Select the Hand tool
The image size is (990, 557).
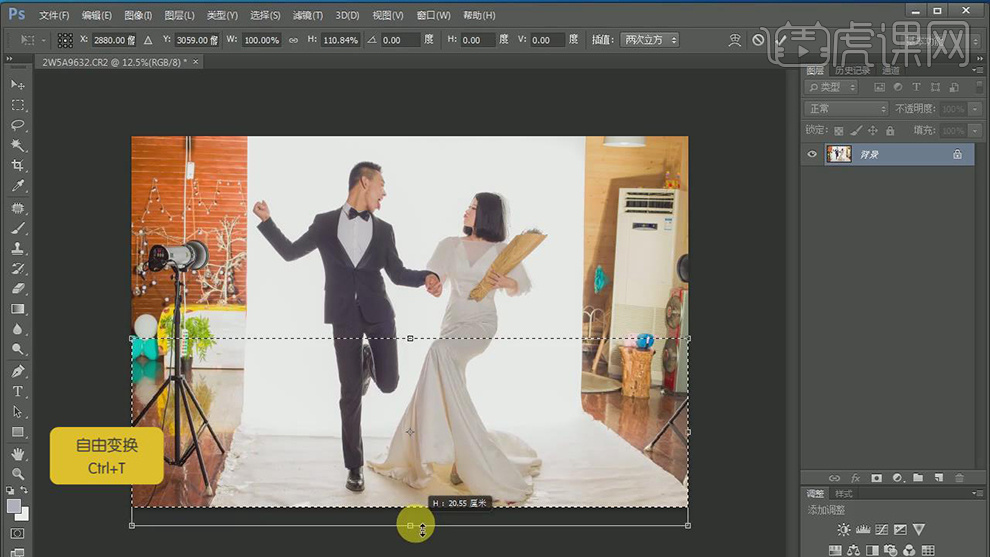(18, 453)
